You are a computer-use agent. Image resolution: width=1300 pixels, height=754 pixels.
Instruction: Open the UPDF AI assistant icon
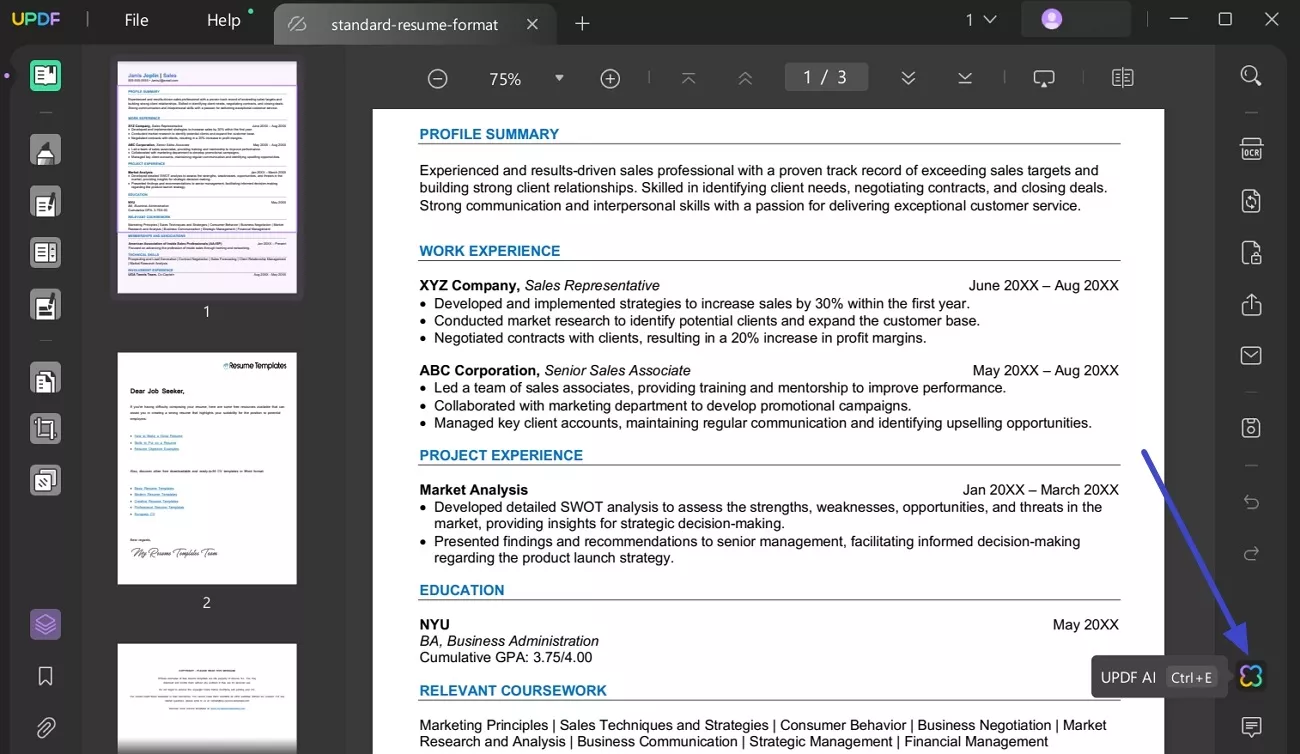pyautogui.click(x=1250, y=676)
